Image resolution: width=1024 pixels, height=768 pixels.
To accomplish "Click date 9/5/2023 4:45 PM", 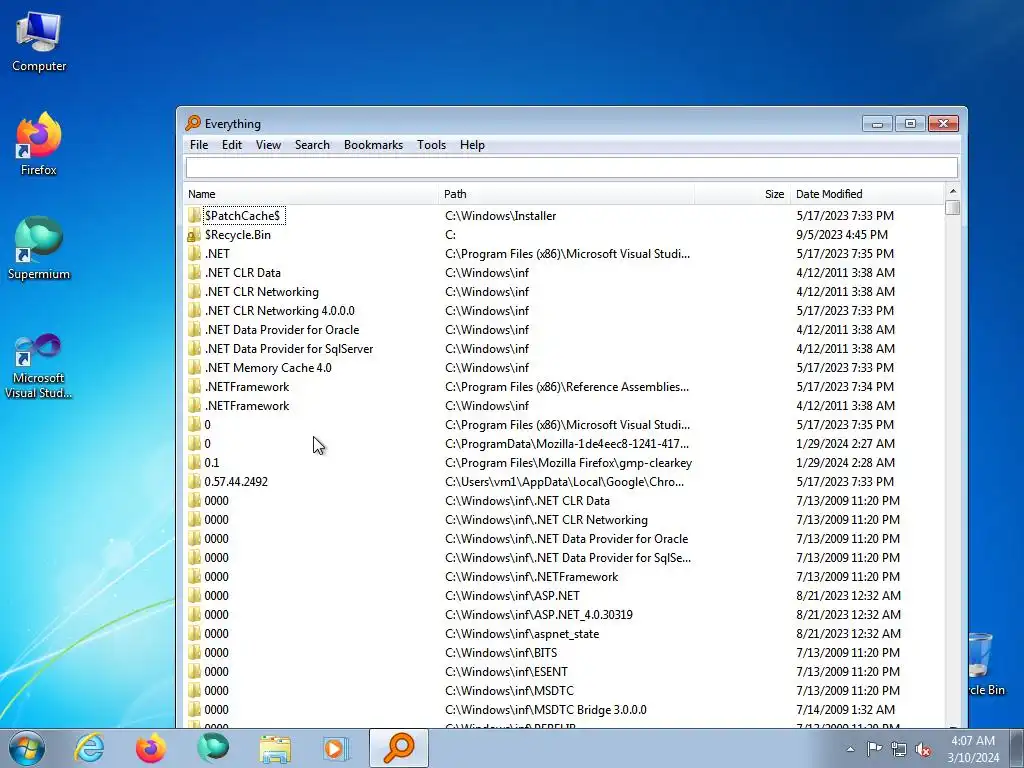I will [842, 234].
